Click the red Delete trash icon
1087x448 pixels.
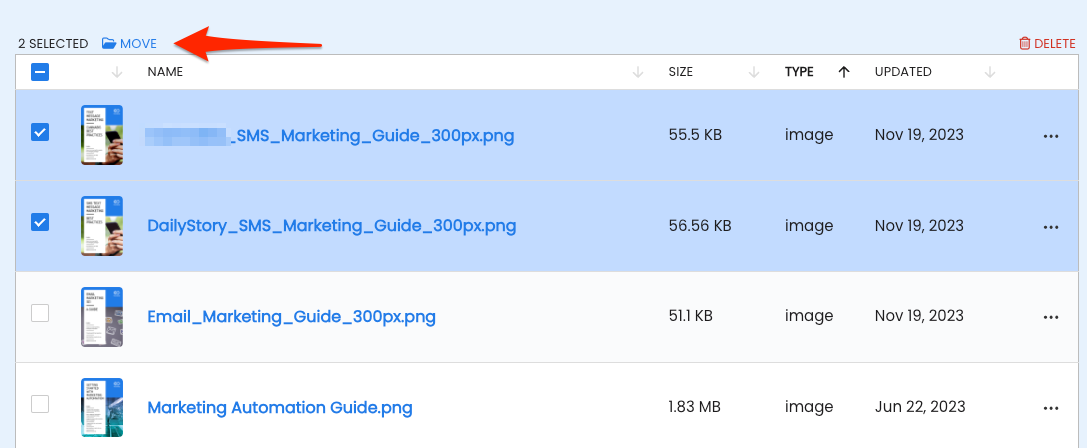1025,44
